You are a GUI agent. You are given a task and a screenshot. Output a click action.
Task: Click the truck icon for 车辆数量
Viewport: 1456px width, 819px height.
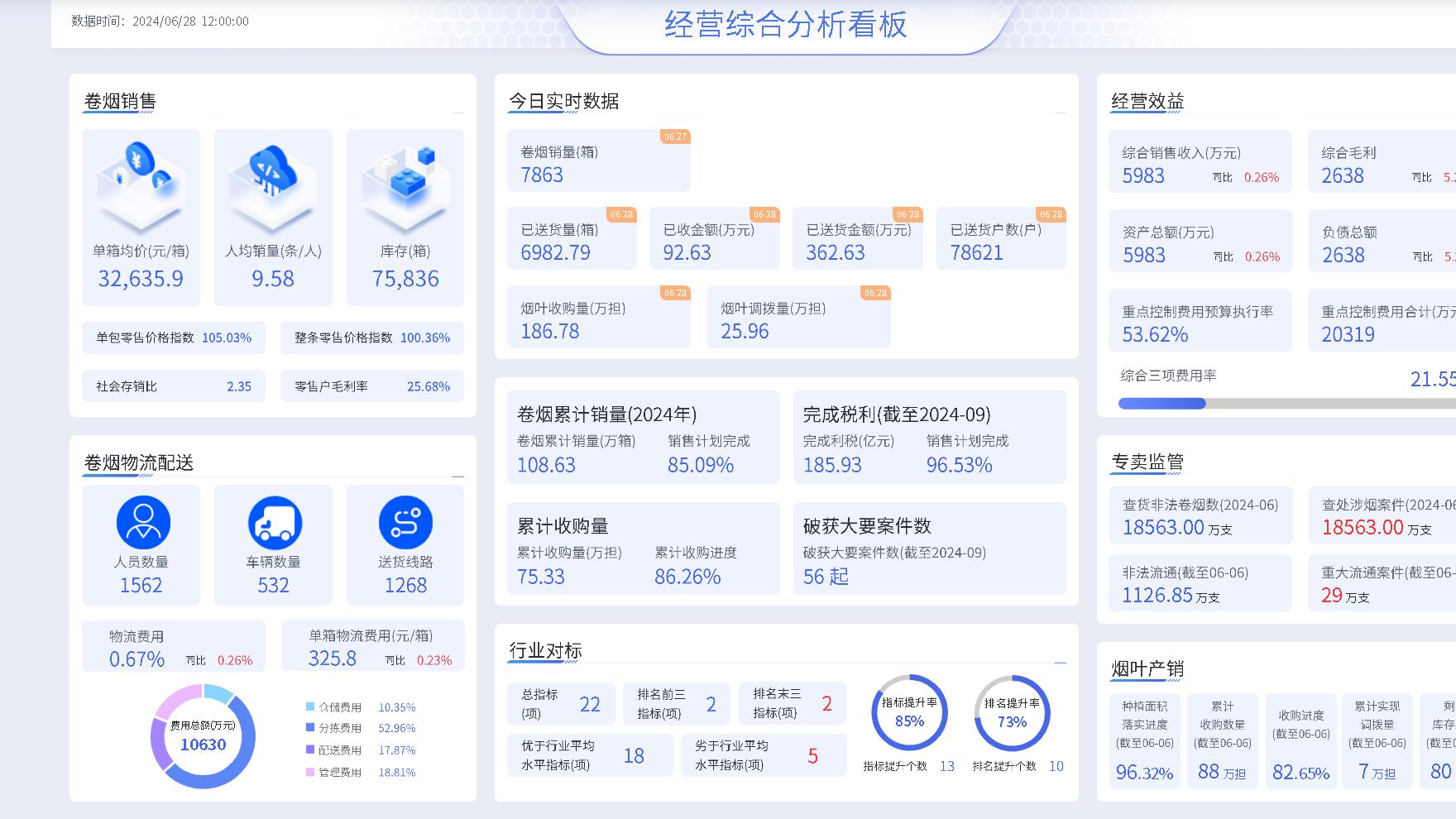[273, 523]
